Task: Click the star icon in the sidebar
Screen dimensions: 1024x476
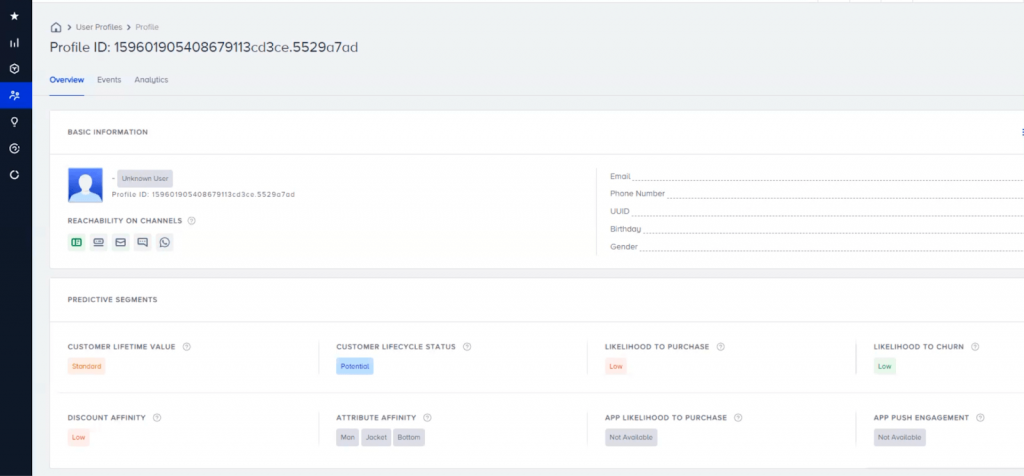Action: click(14, 16)
